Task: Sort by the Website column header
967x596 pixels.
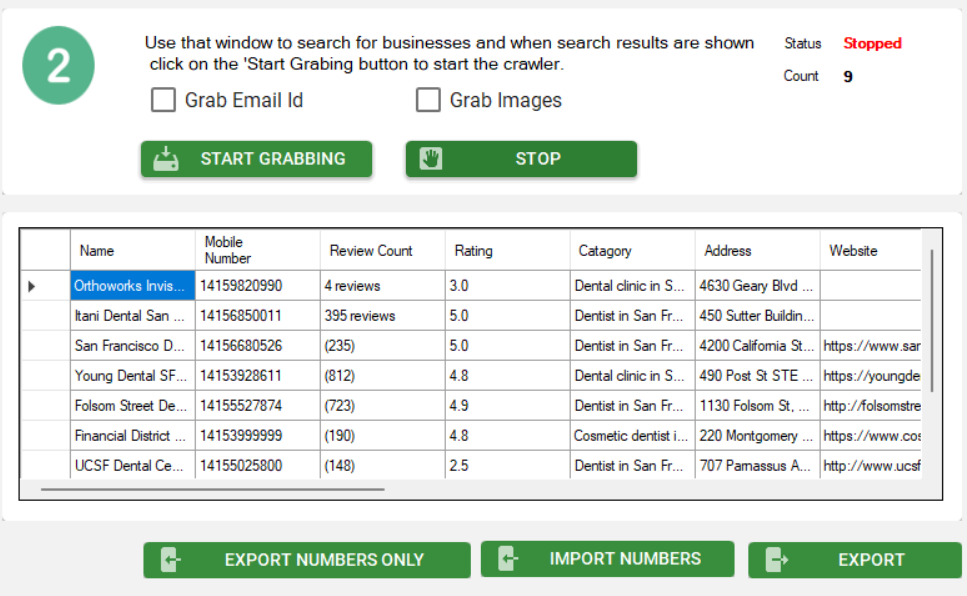Action: (871, 250)
